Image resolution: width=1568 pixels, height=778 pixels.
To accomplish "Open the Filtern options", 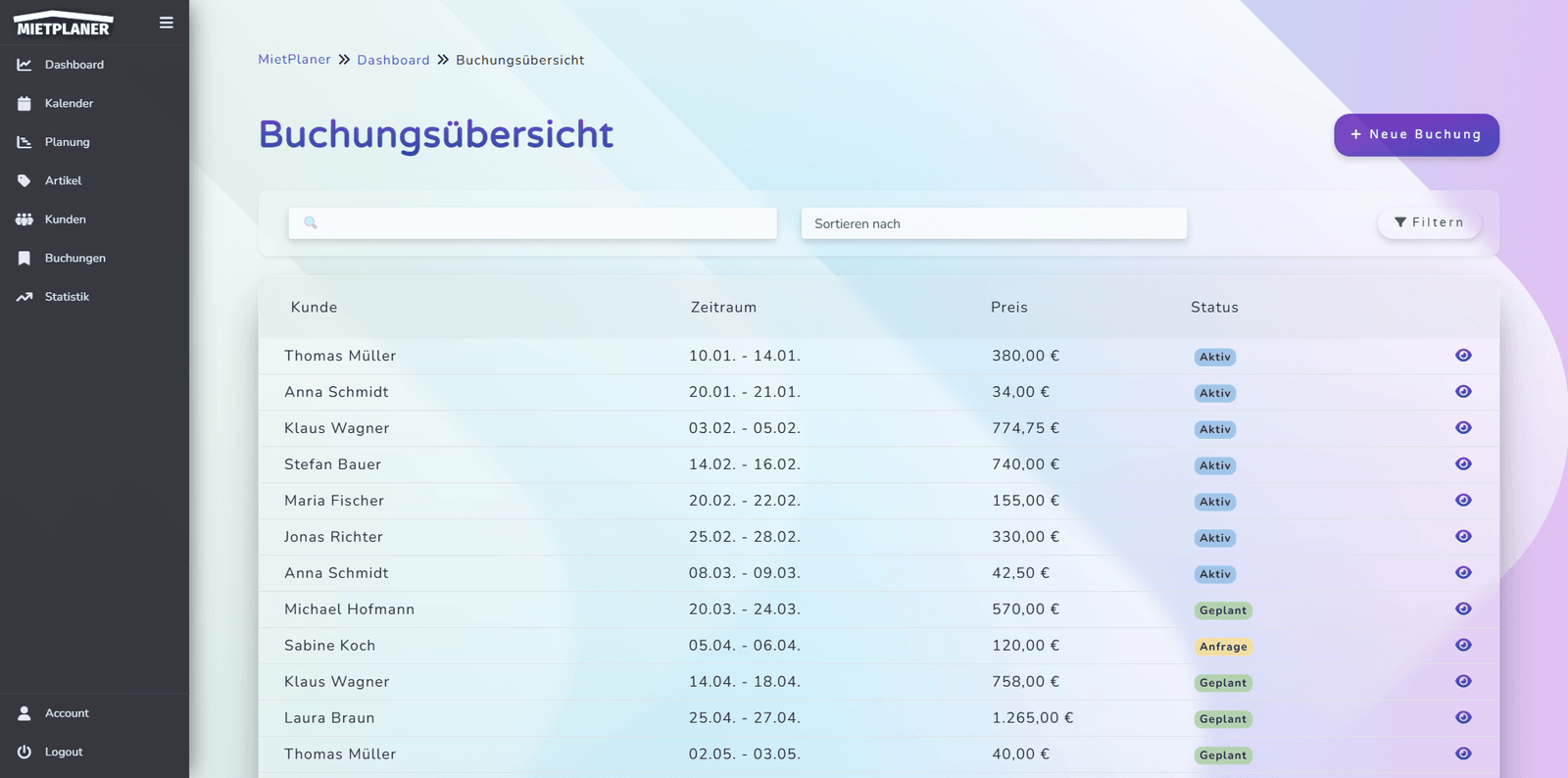I will (x=1429, y=222).
